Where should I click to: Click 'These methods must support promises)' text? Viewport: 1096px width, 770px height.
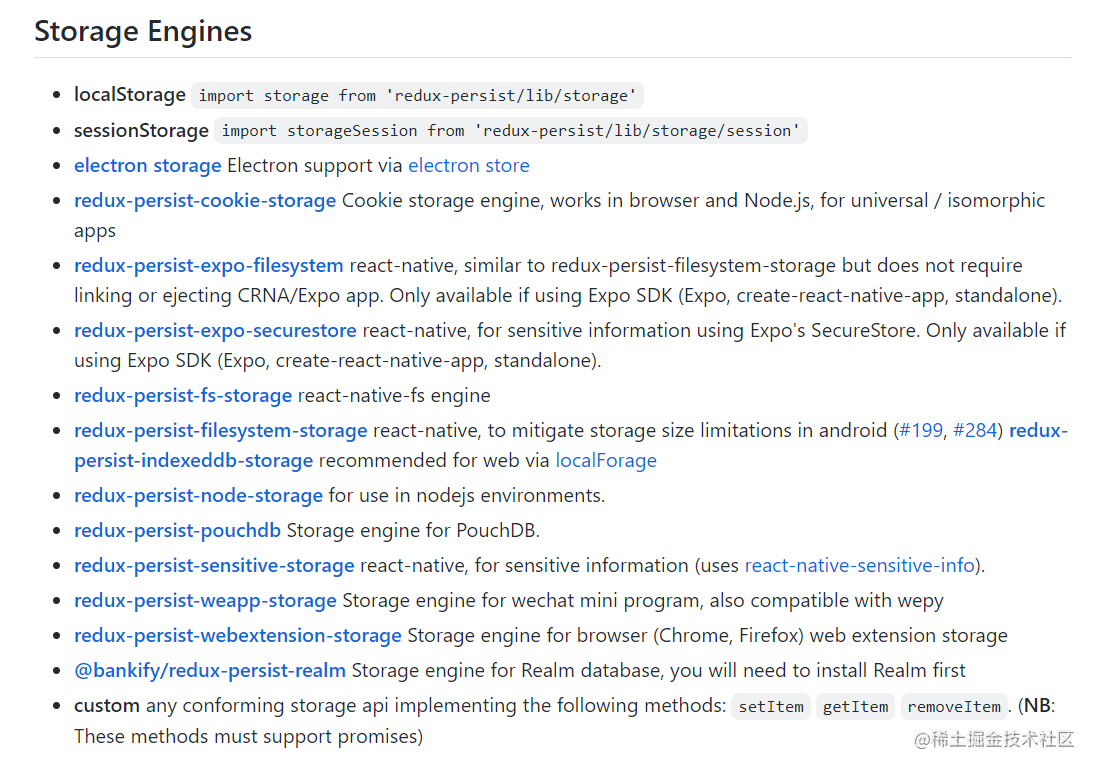click(249, 736)
